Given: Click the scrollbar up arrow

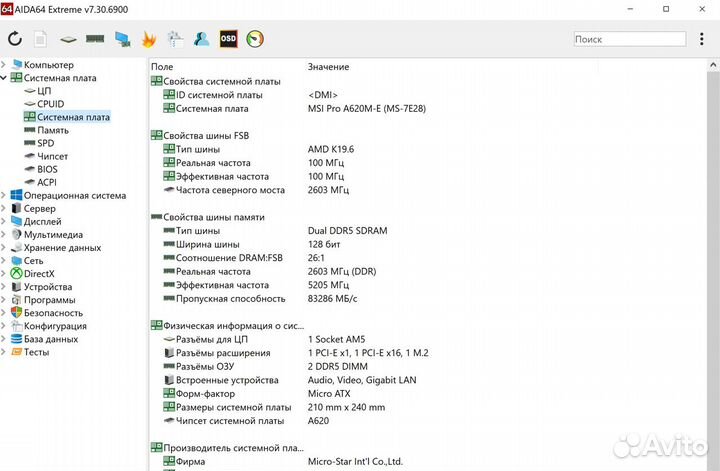Looking at the screenshot, I should 713,65.
